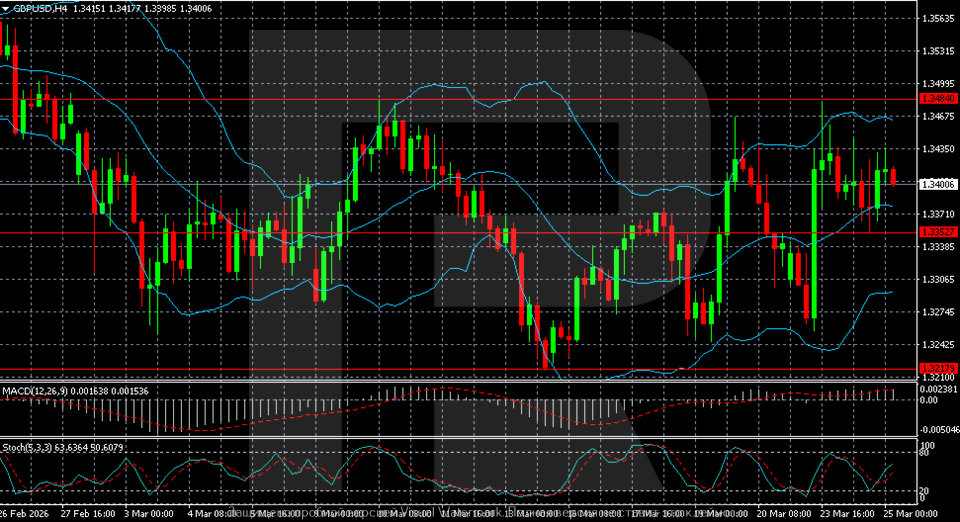Viewport: 960px width, 522px height.
Task: Click the 1.35635 price scale value
Action: coord(937,18)
